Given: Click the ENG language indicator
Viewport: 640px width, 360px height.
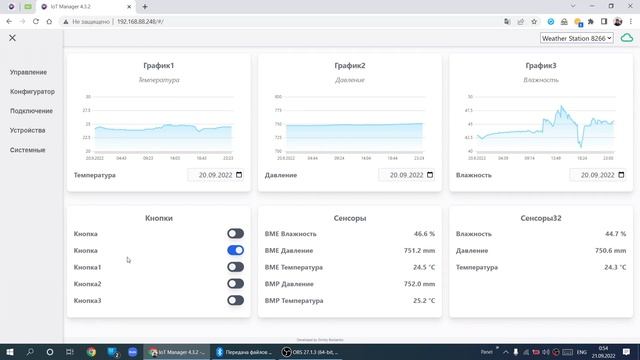Looking at the screenshot, I should point(582,352).
